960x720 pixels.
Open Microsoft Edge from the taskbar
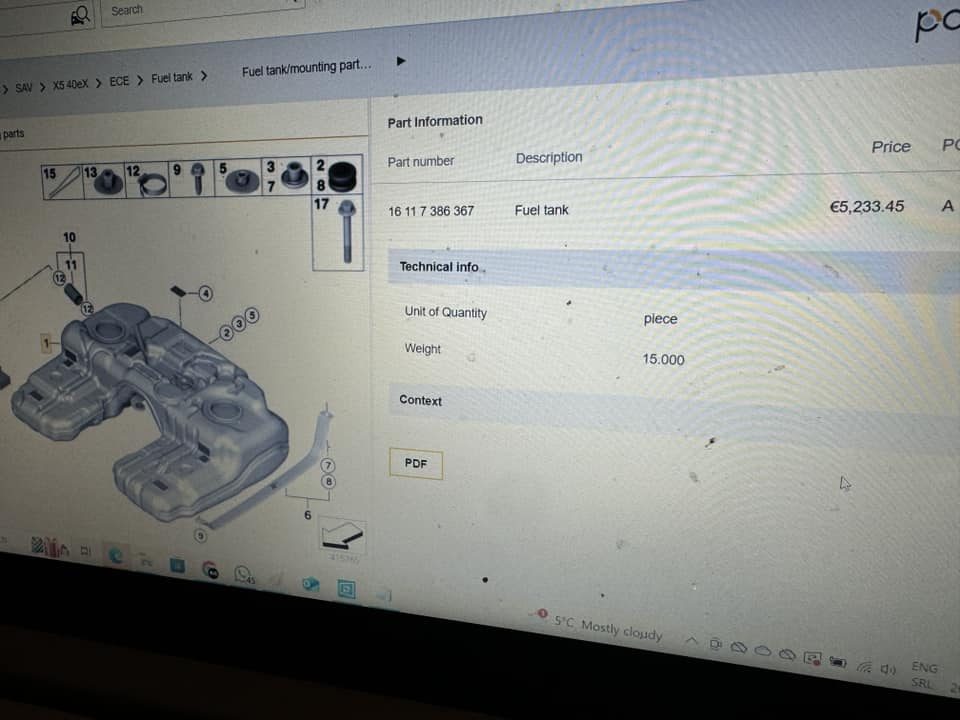coord(115,556)
